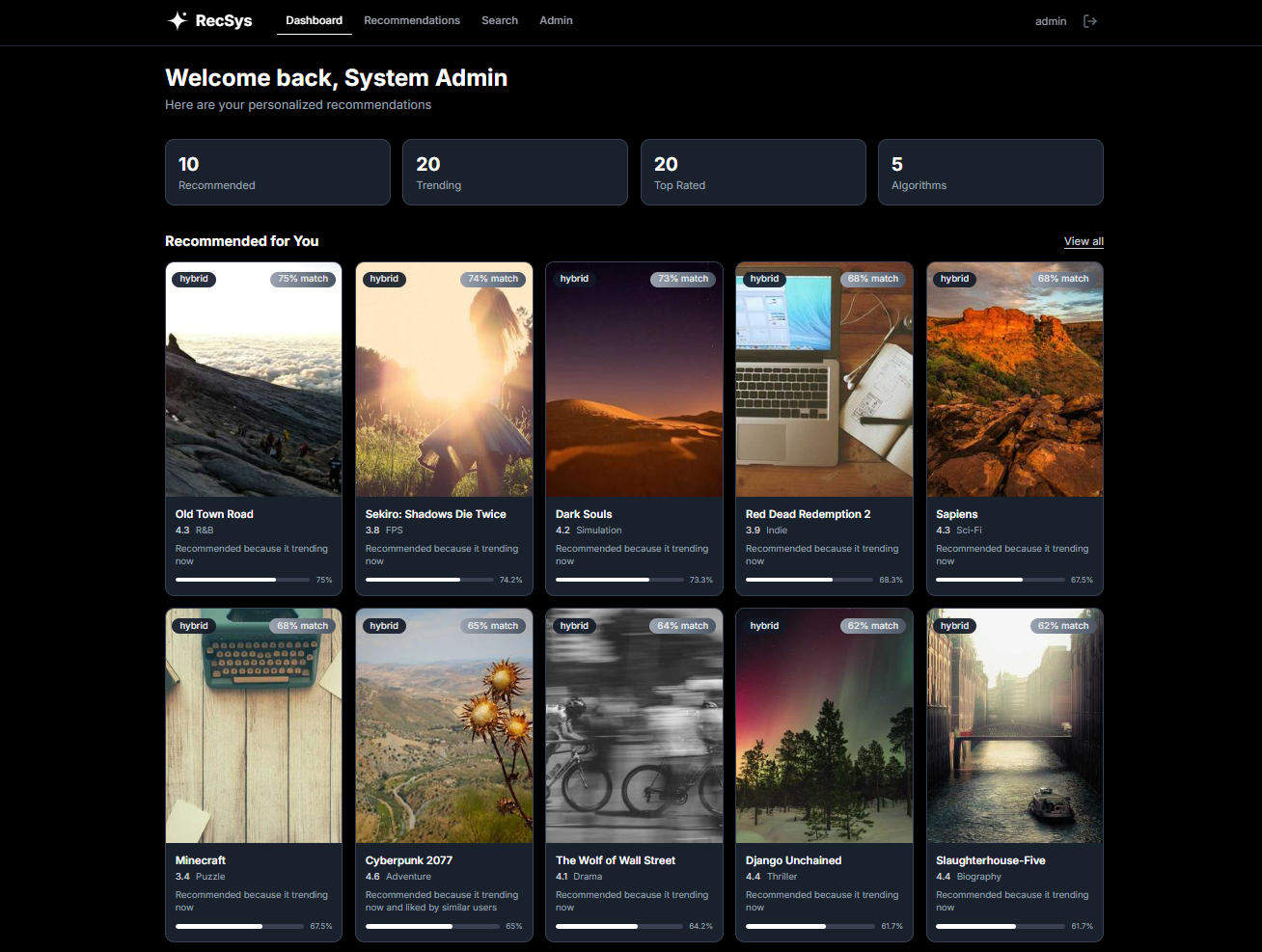The width and height of the screenshot is (1262, 952).
Task: Click the Sapiens title
Action: [957, 514]
